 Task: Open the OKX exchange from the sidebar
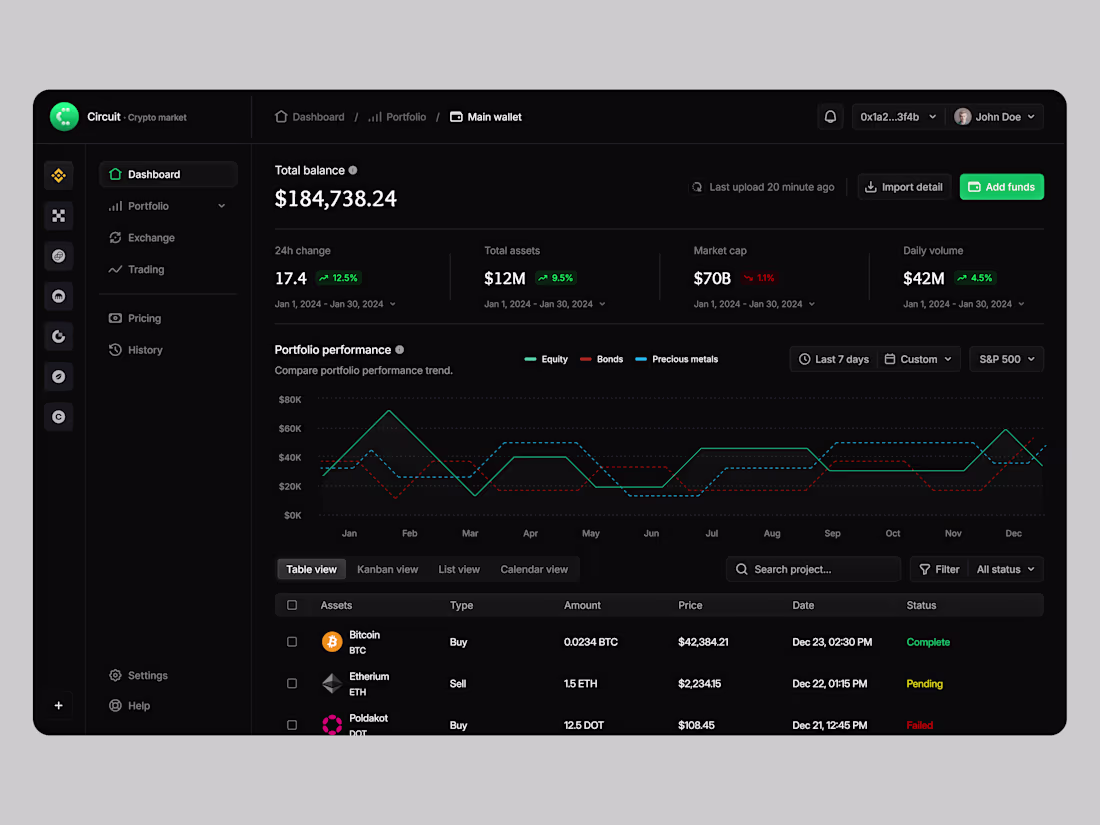(58, 215)
